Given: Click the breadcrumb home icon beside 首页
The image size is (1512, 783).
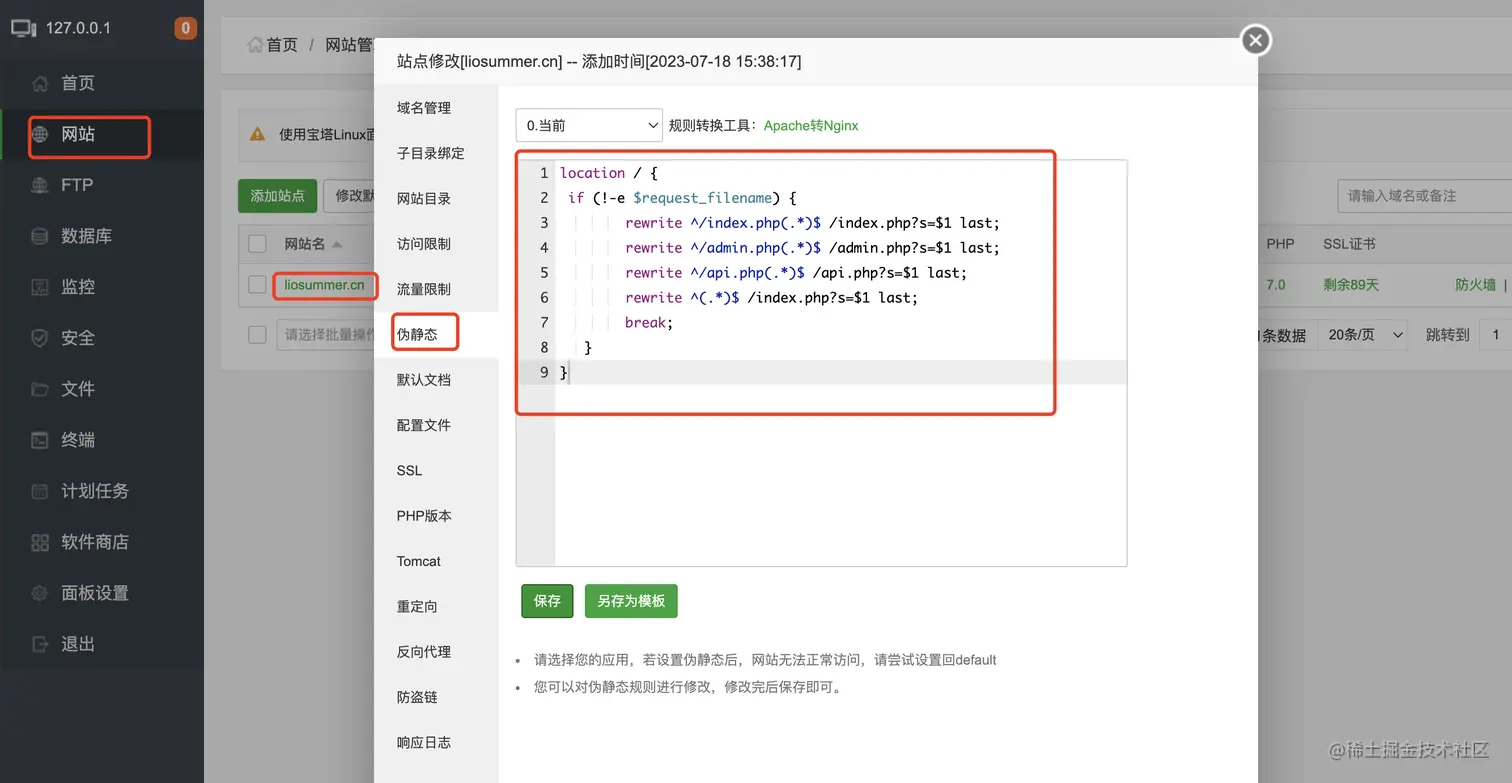Looking at the screenshot, I should coord(255,45).
